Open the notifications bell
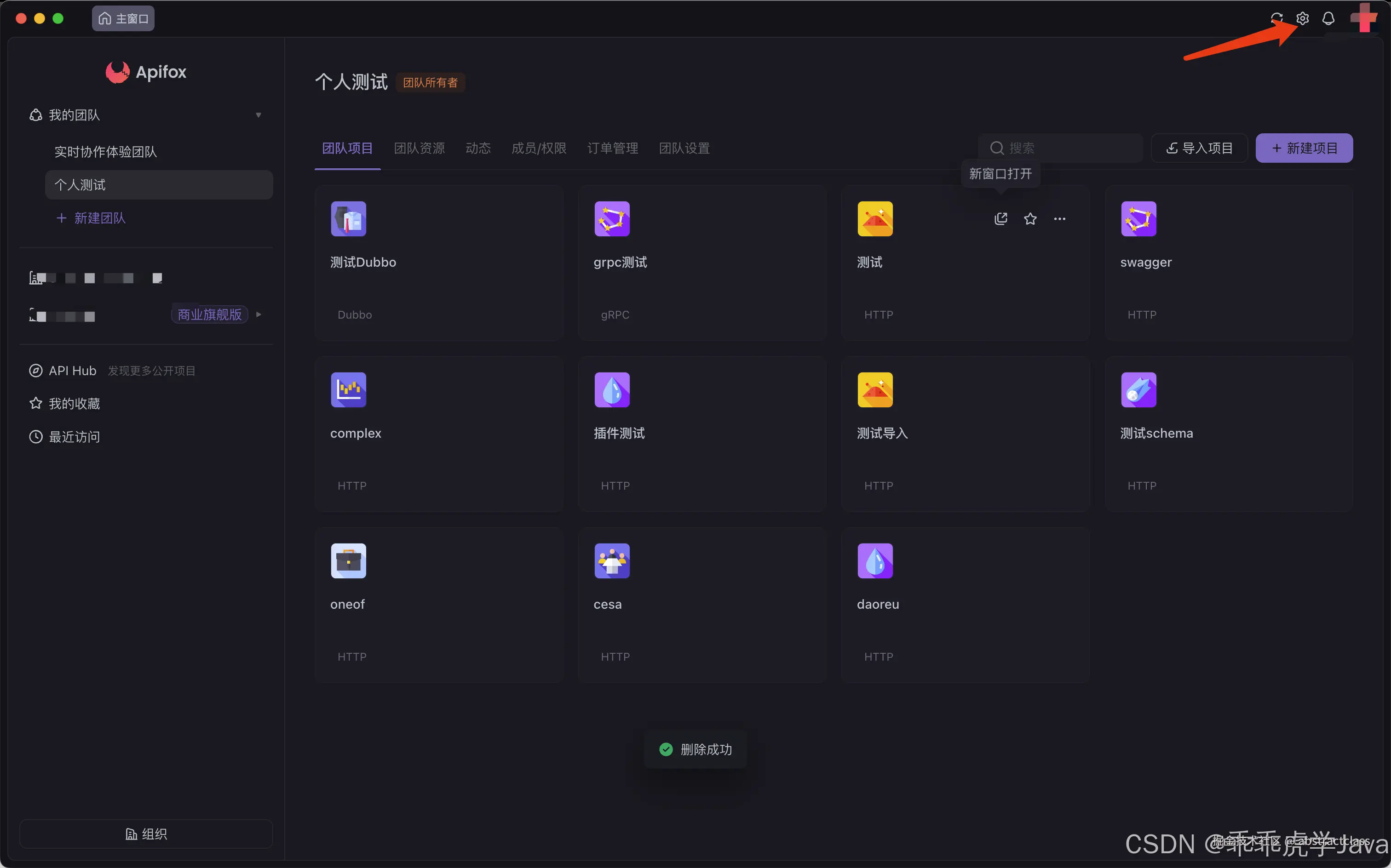This screenshot has height=868, width=1391. [1328, 18]
